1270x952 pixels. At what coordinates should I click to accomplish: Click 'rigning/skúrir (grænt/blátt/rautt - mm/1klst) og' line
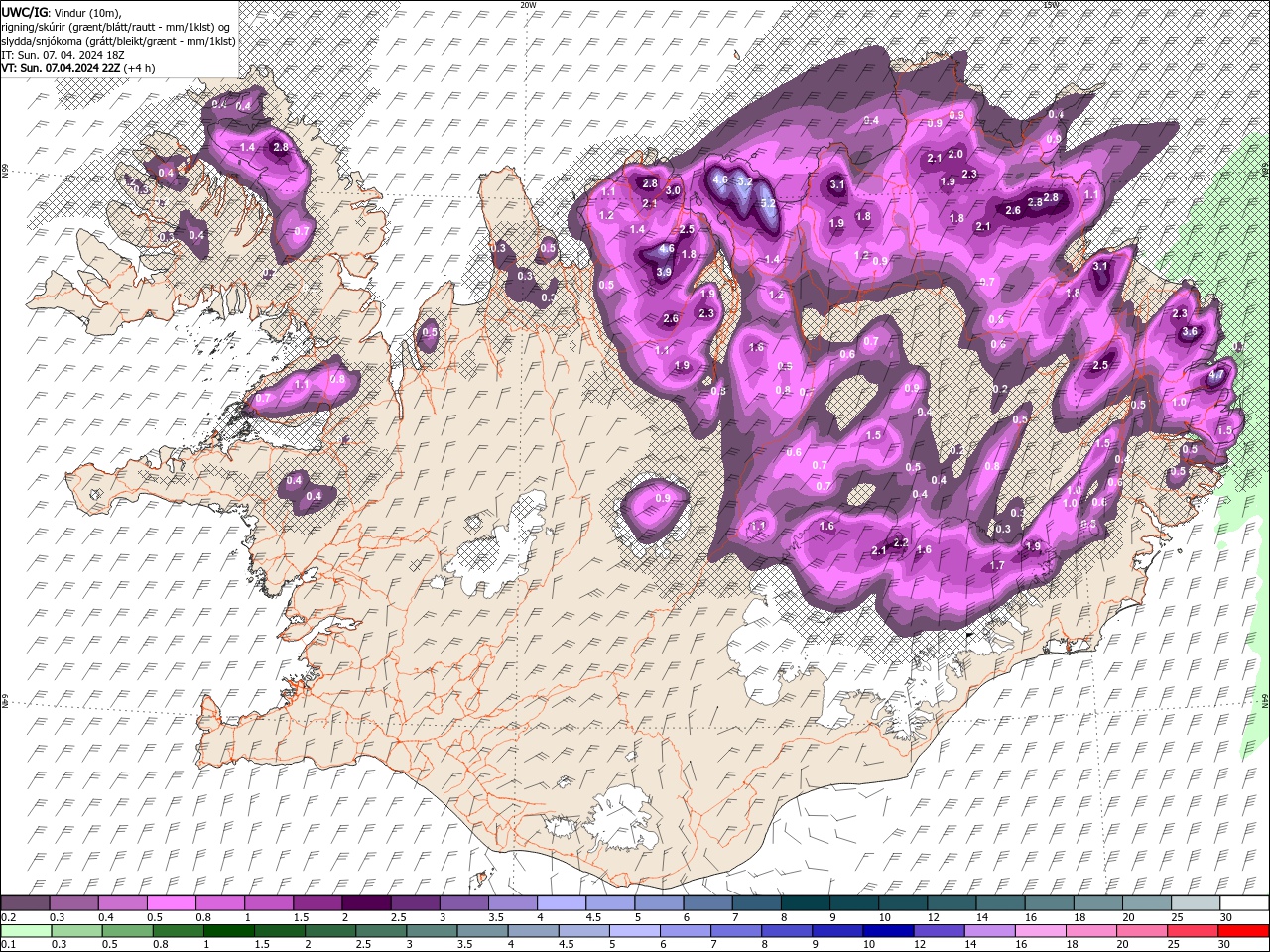pos(115,28)
